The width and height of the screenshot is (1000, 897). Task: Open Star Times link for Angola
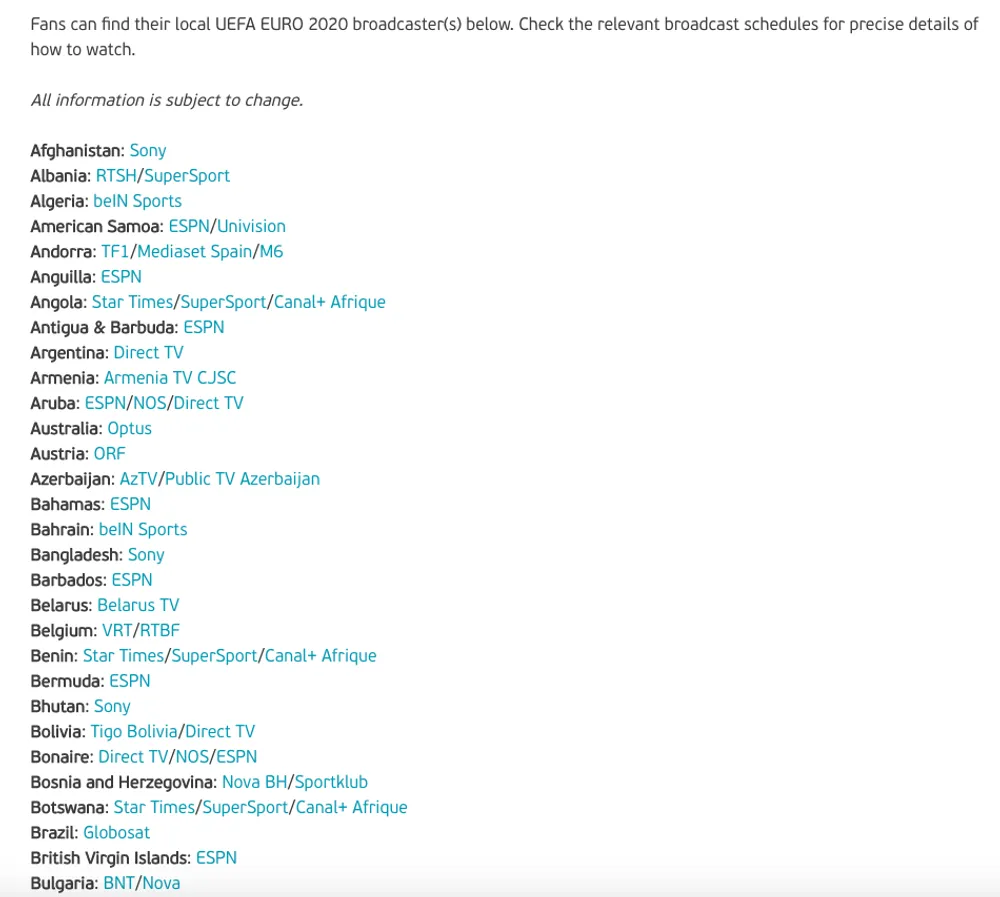[x=133, y=302]
